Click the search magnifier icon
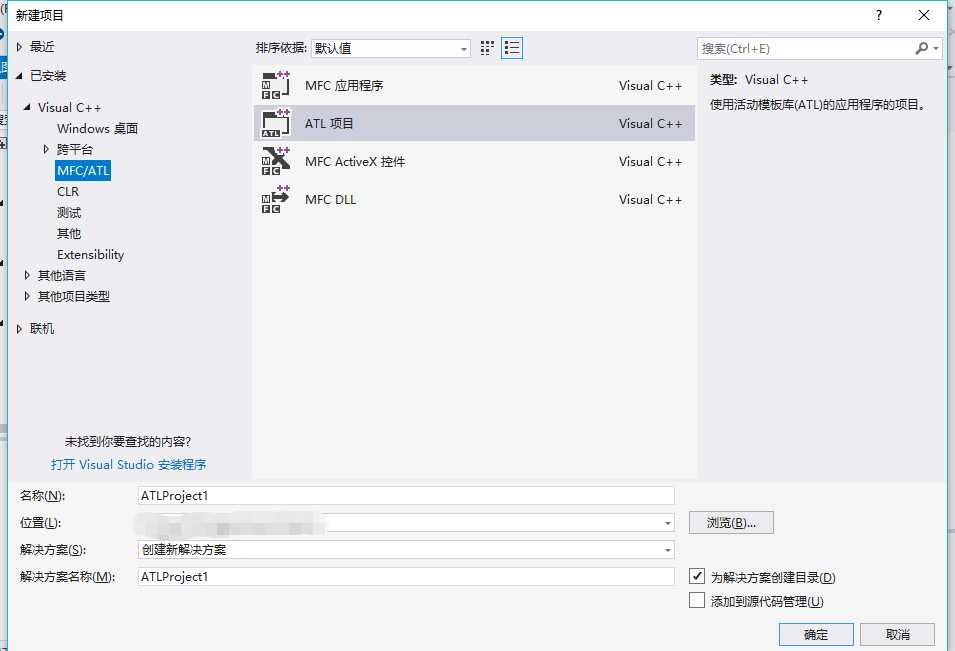Screen dimensions: 955x651 coord(922,48)
